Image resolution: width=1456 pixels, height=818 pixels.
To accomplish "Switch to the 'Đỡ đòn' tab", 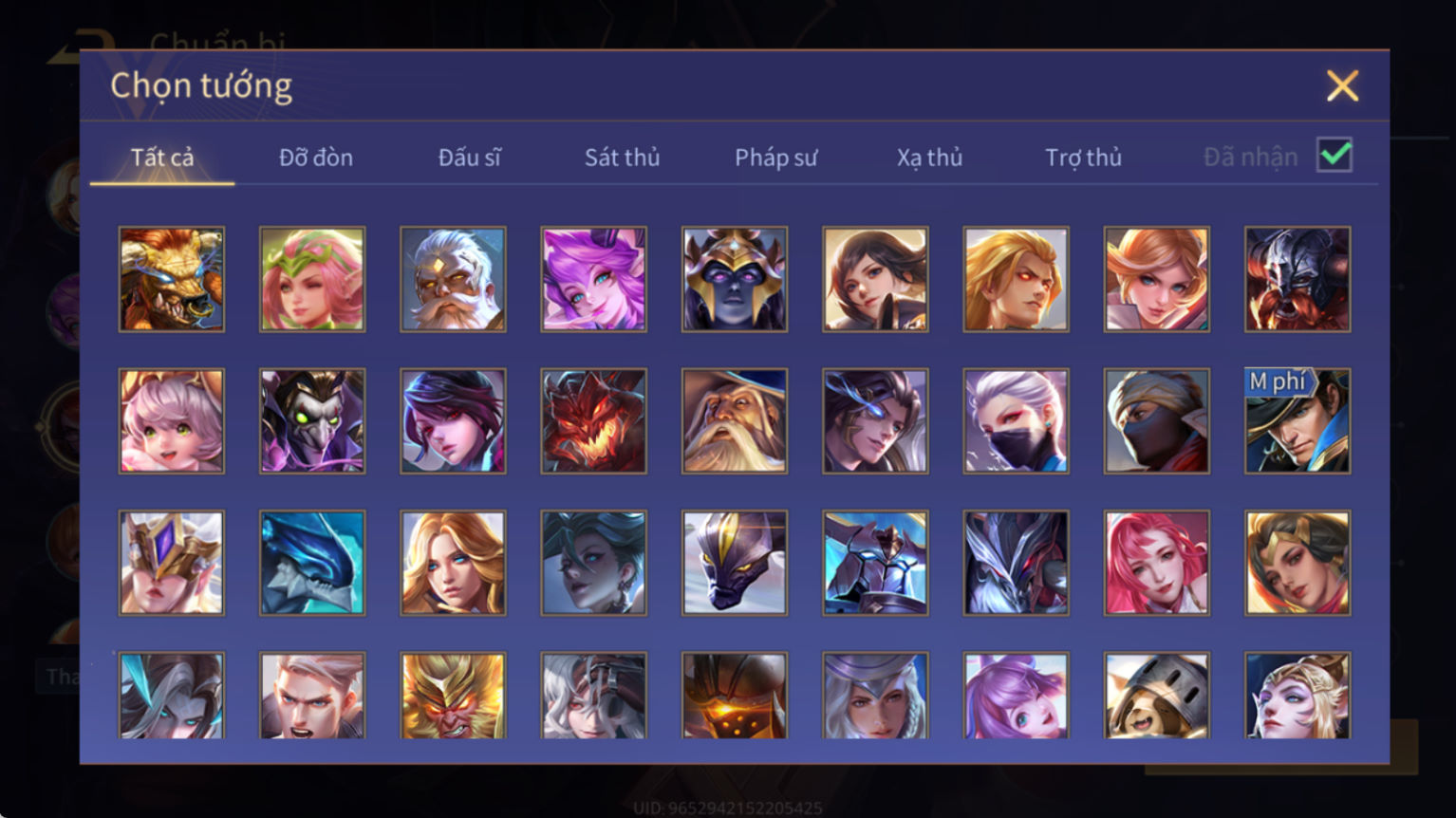I will click(x=316, y=158).
